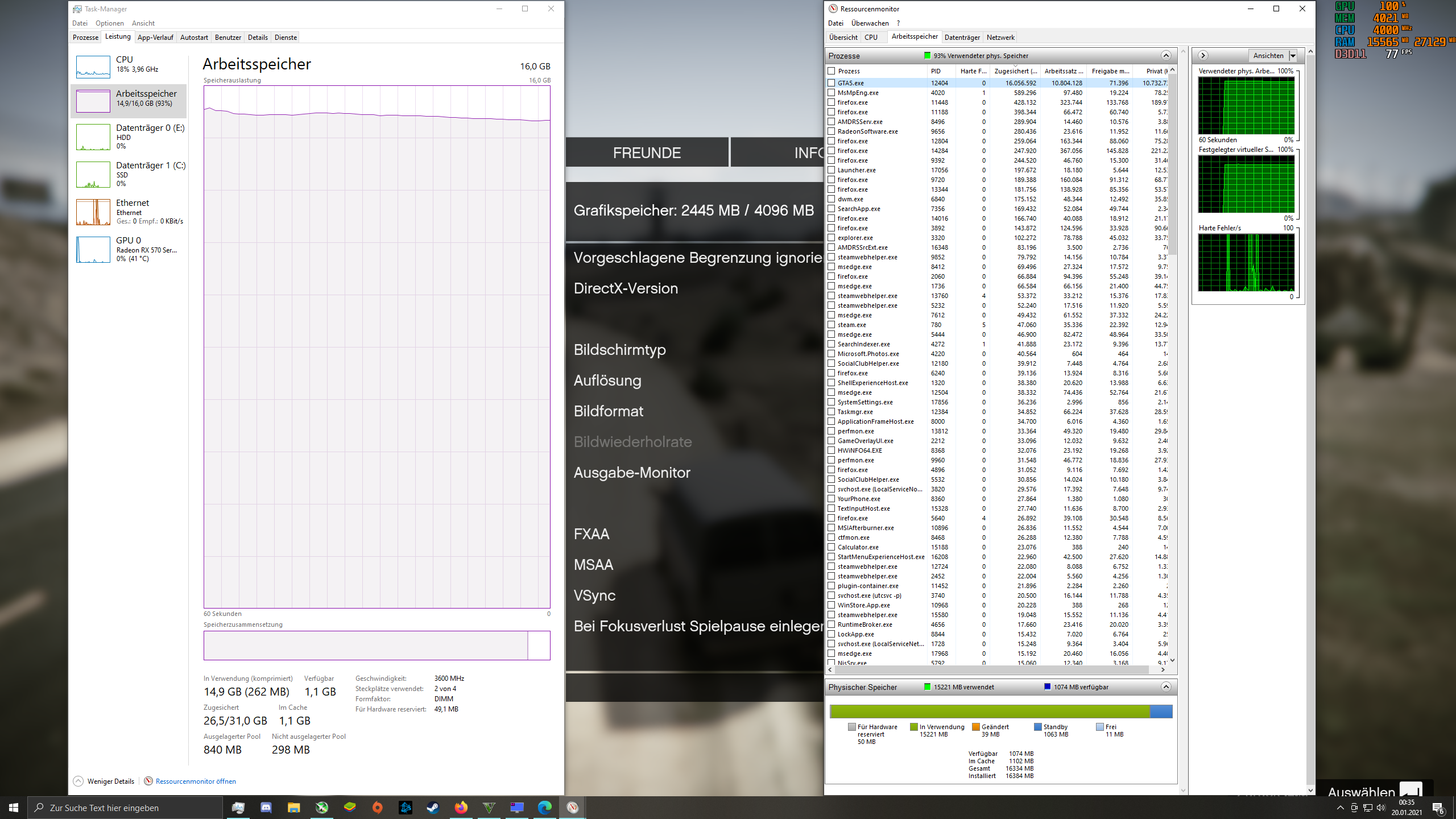The height and width of the screenshot is (819, 1456).
Task: Collapse the Prozesse section in Ressourcenmonitor
Action: pos(1166,56)
